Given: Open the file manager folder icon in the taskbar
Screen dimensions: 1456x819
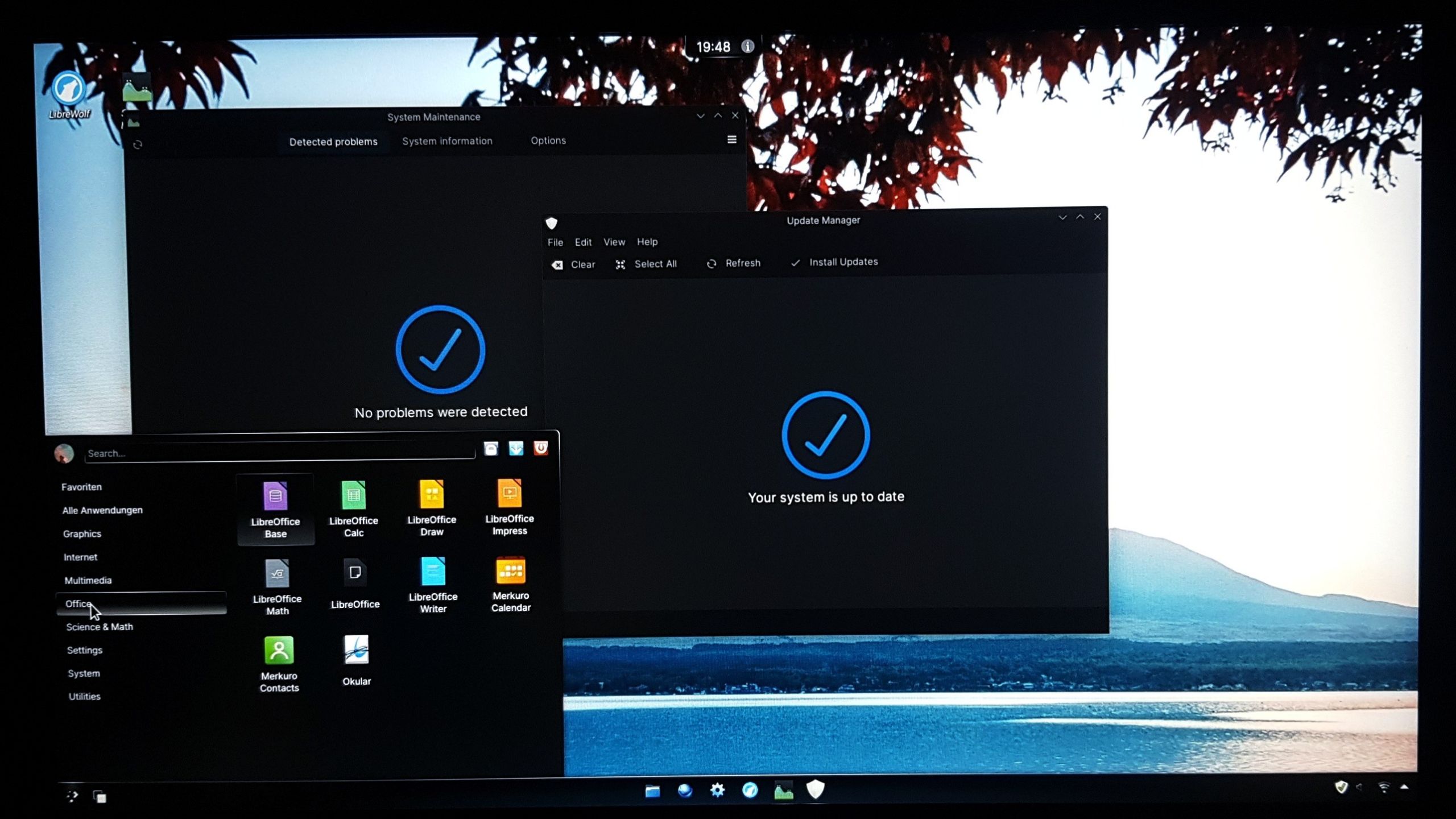Looking at the screenshot, I should [652, 791].
